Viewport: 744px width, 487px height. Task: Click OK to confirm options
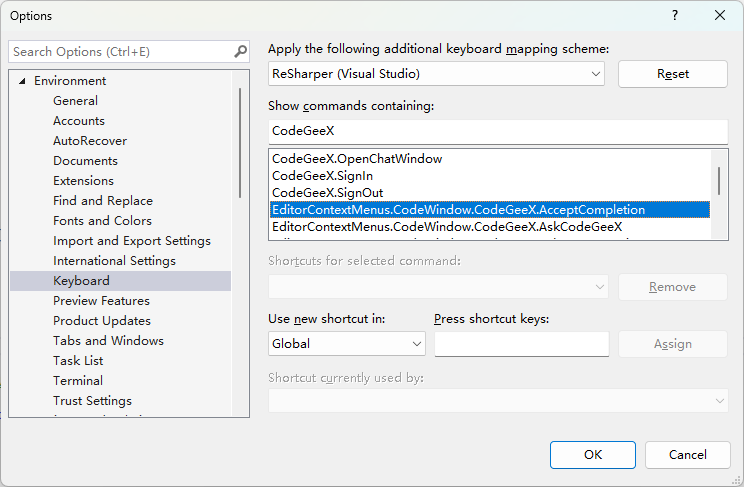point(593,455)
